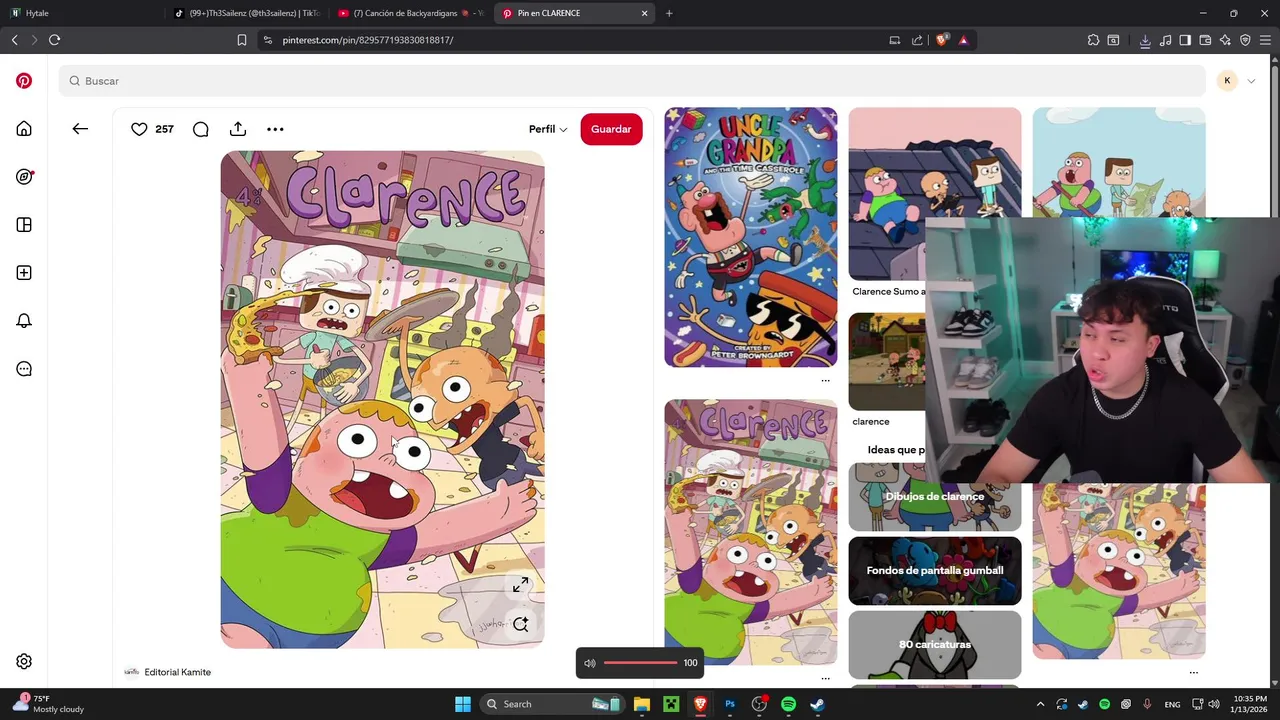
Task: Open the Windows Start button
Action: click(463, 704)
